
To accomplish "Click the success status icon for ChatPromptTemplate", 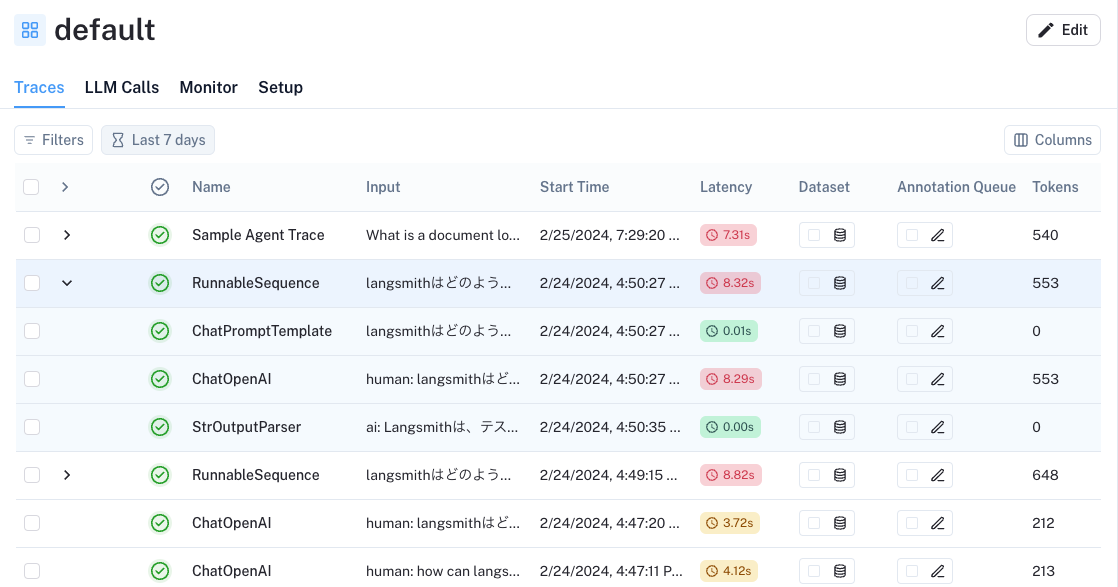I will coord(160,331).
